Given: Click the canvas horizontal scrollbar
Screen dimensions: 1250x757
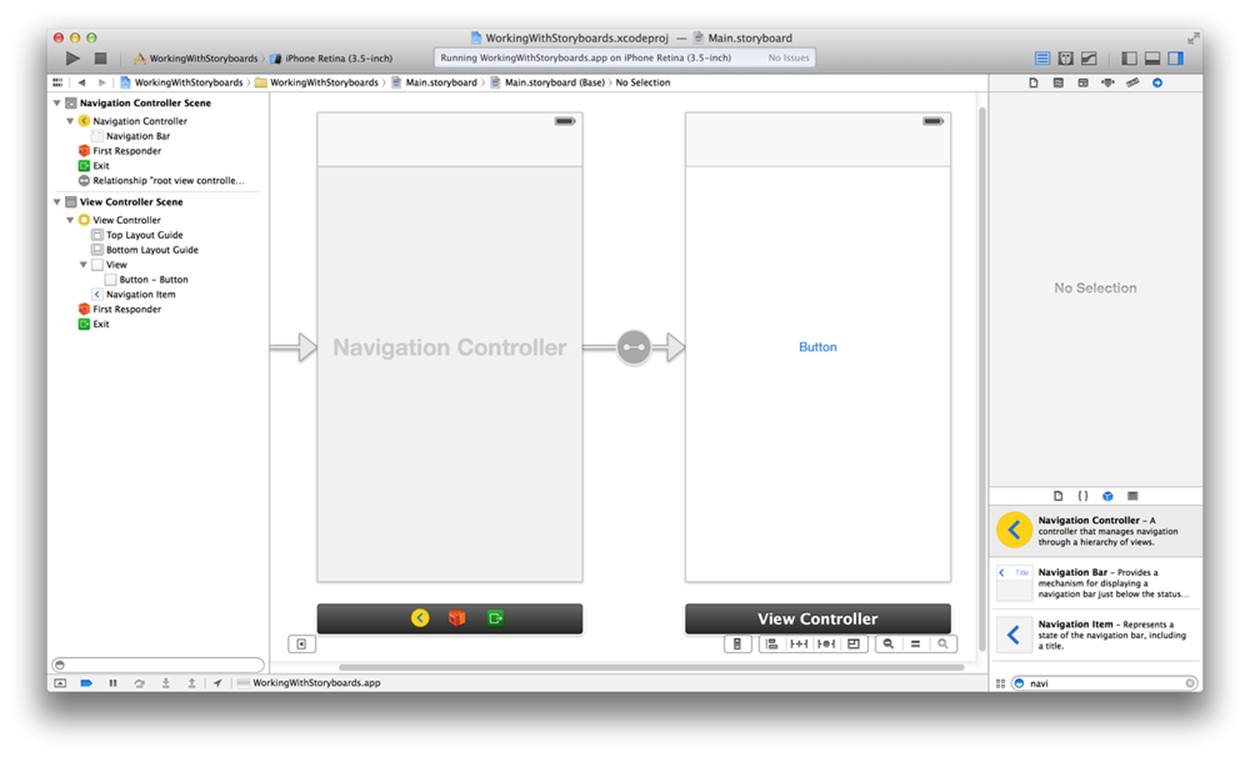Looking at the screenshot, I should [652, 667].
